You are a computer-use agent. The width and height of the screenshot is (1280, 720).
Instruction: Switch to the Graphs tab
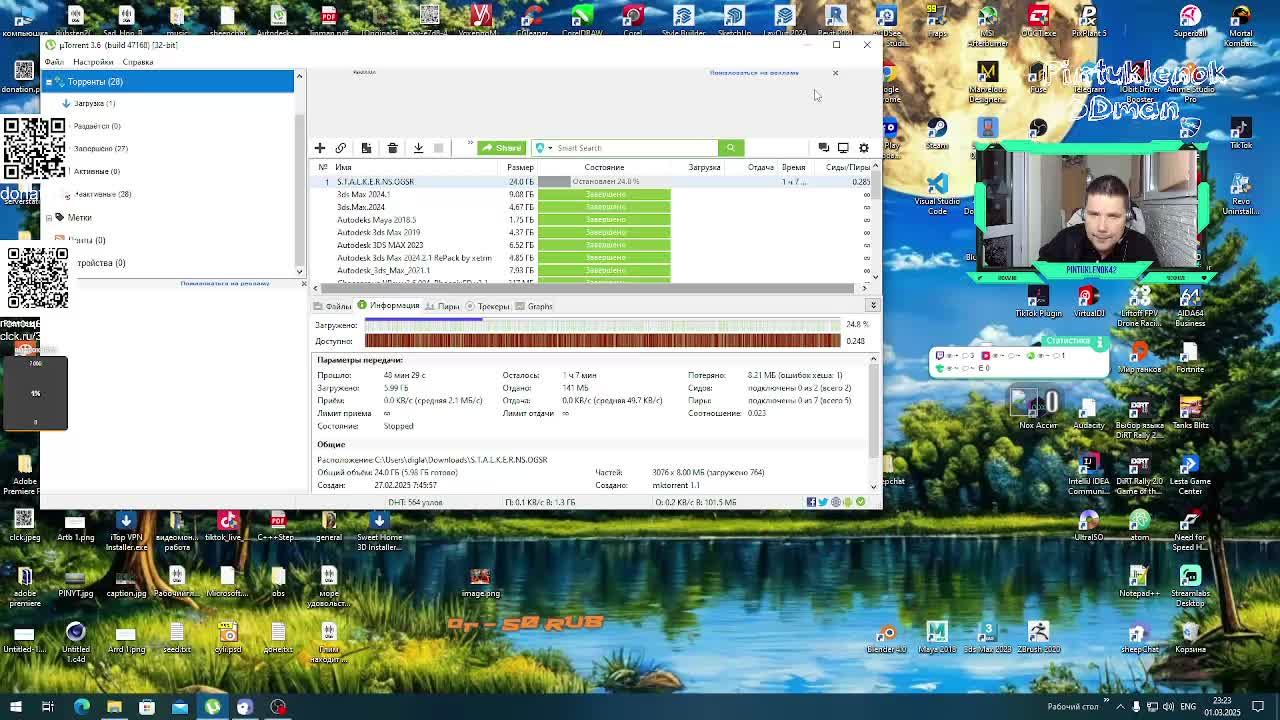(535, 306)
